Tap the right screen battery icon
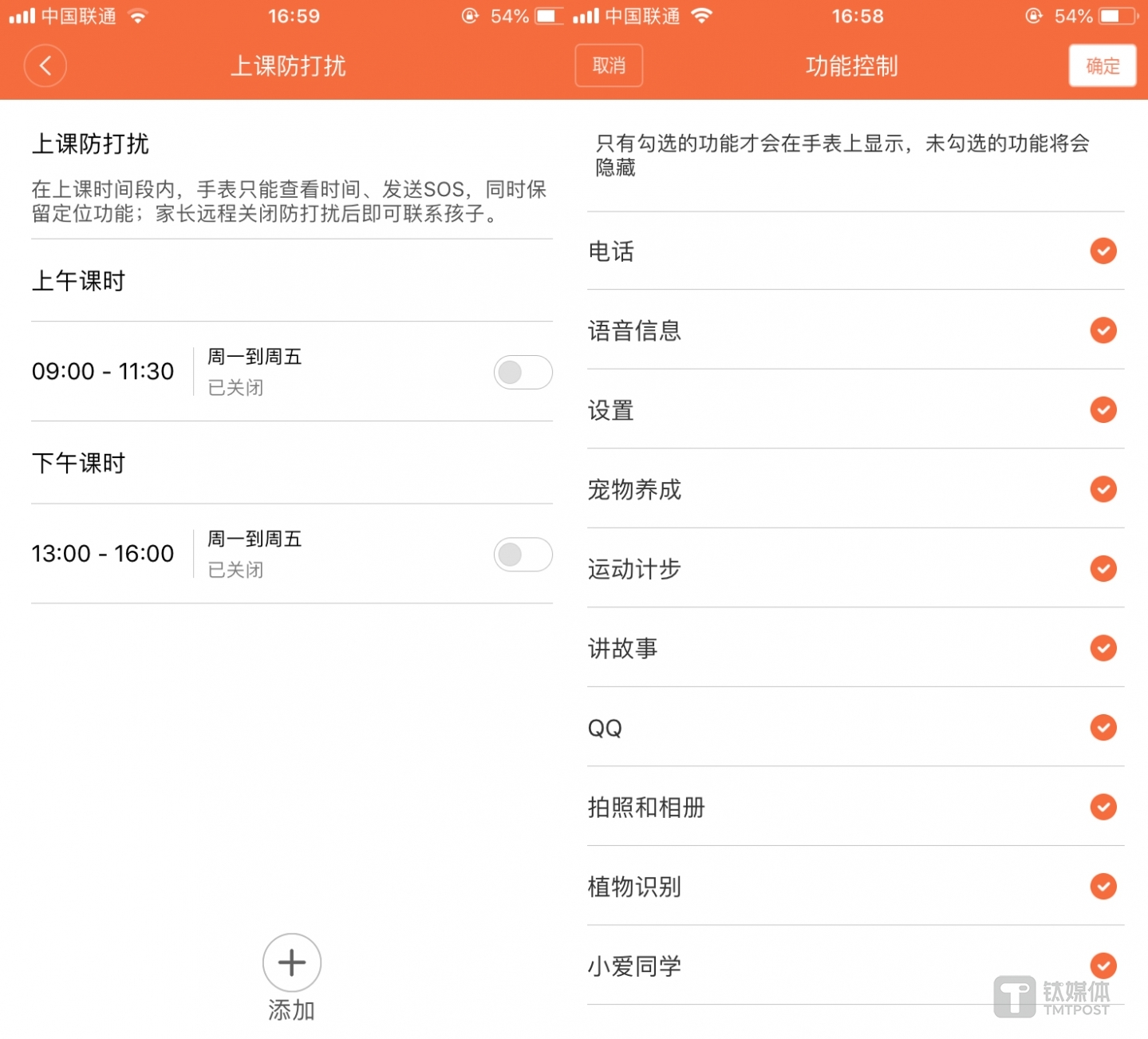Viewport: 1148px width, 1039px height. (x=1118, y=16)
